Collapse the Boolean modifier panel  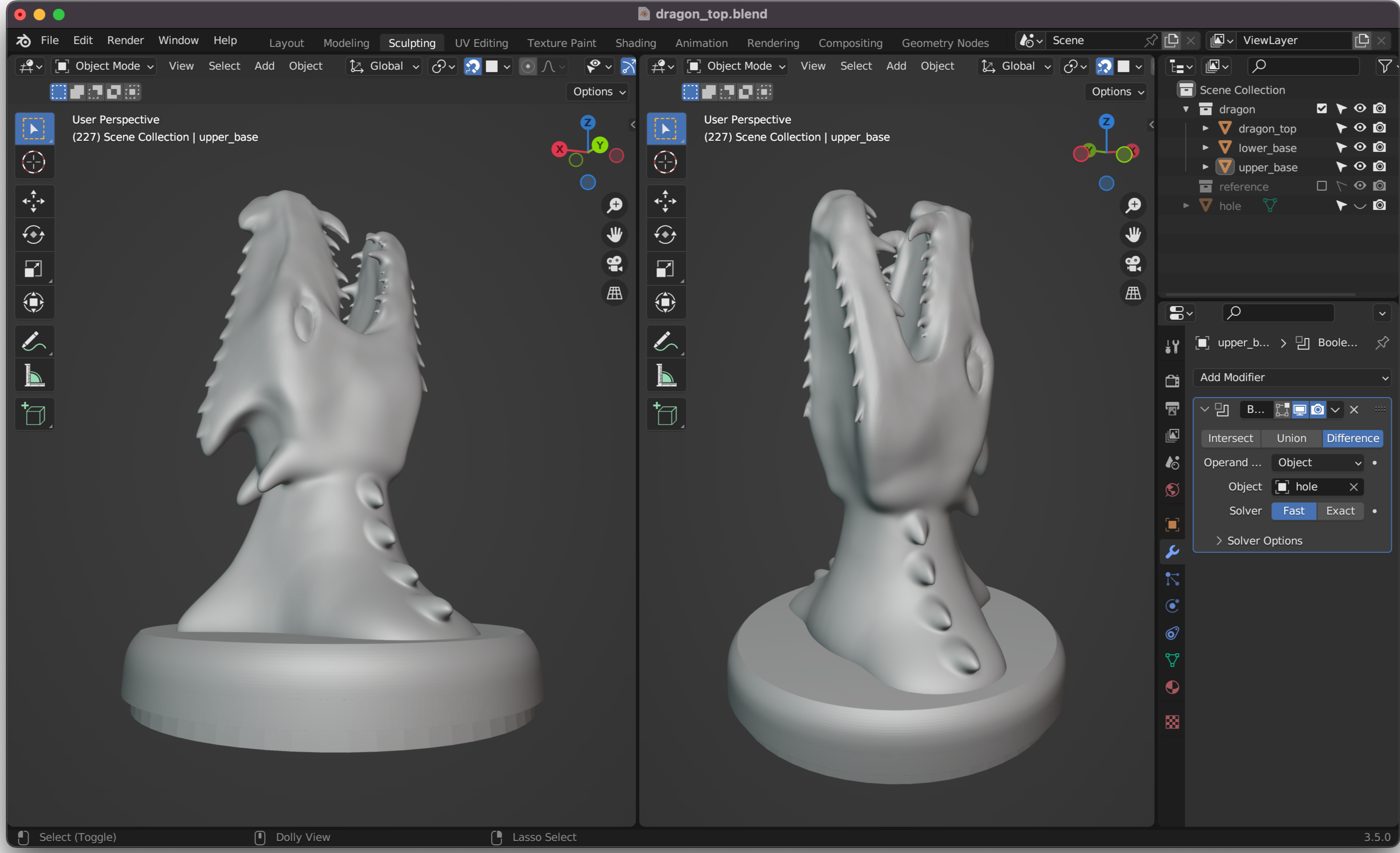tap(1205, 410)
